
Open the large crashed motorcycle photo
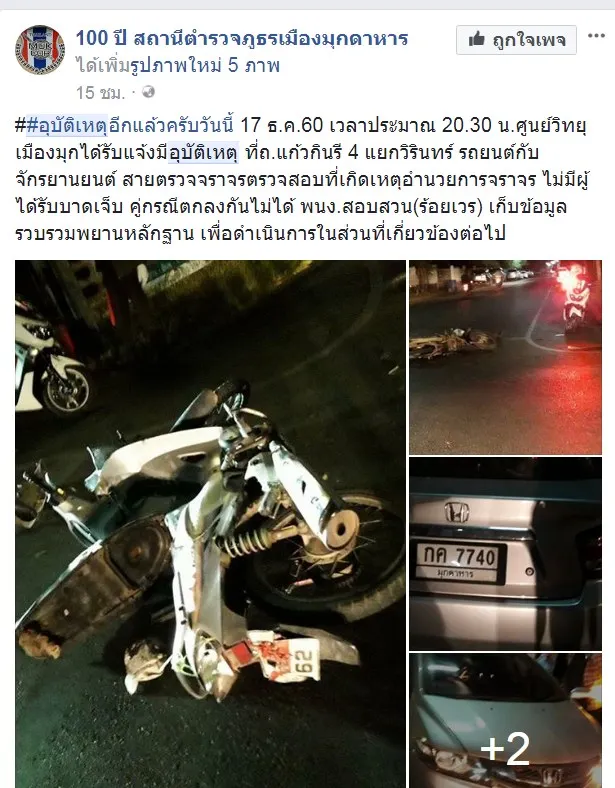[210, 524]
